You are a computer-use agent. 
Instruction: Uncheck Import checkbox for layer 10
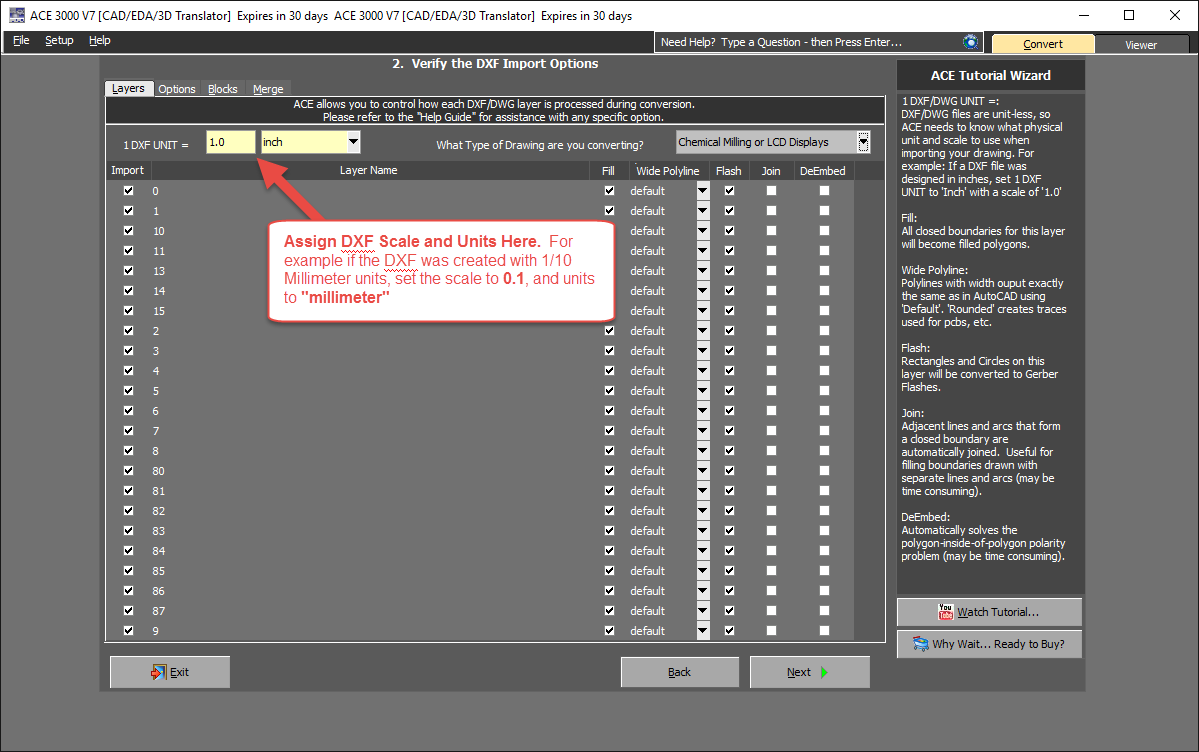(128, 230)
